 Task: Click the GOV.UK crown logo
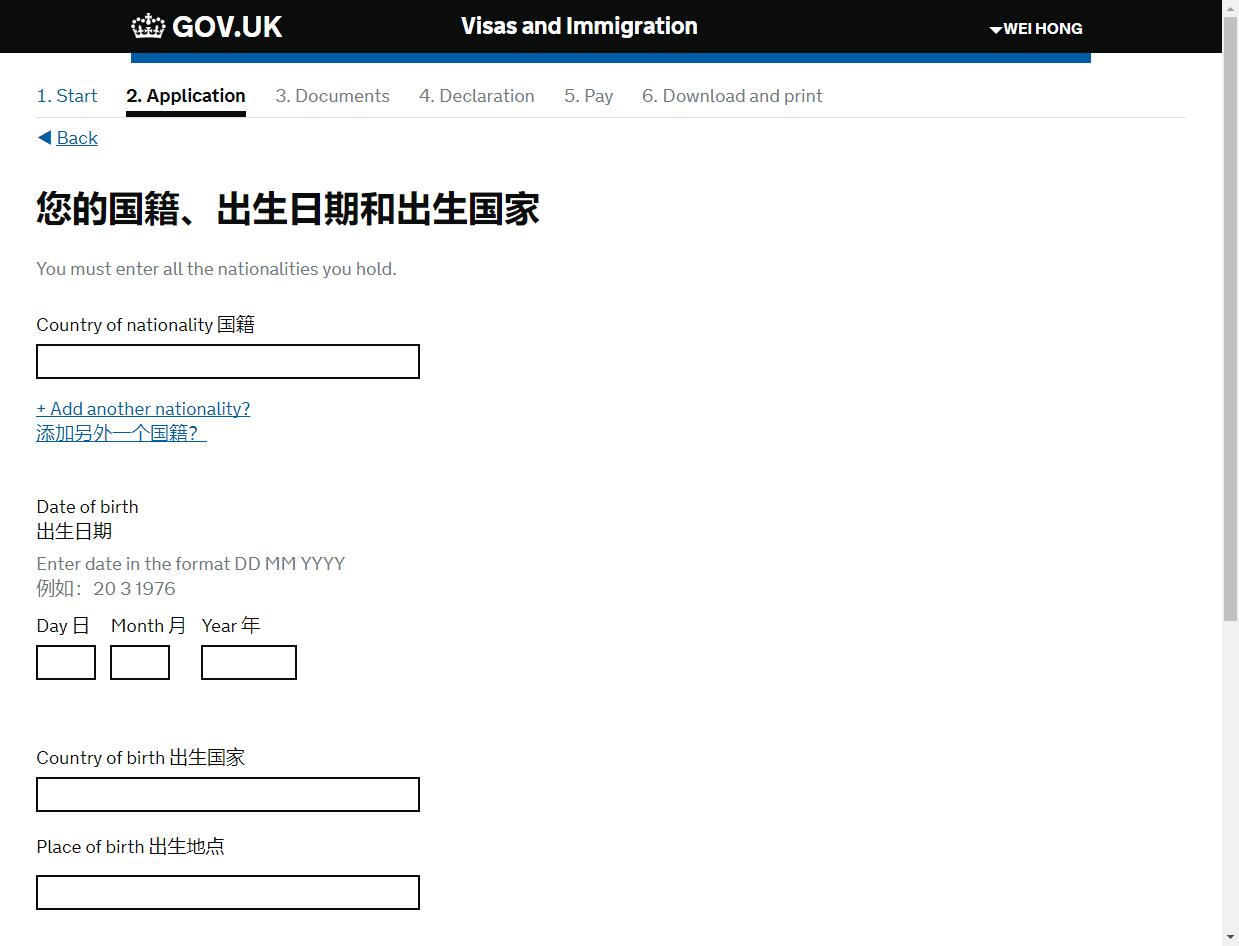[148, 26]
